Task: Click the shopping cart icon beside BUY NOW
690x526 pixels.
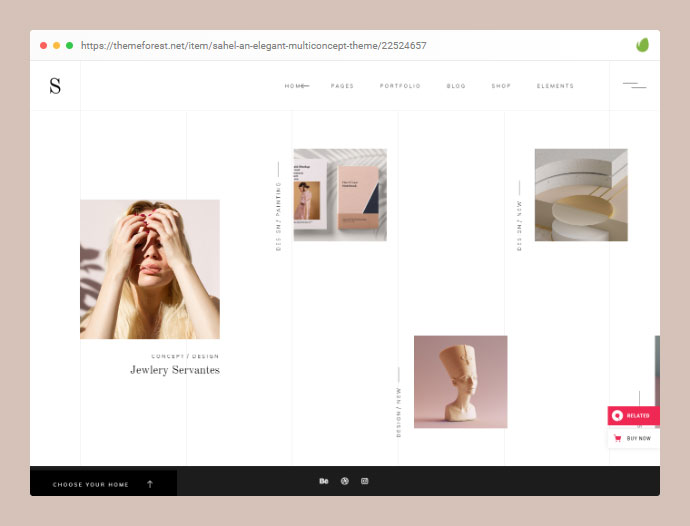Action: (617, 438)
